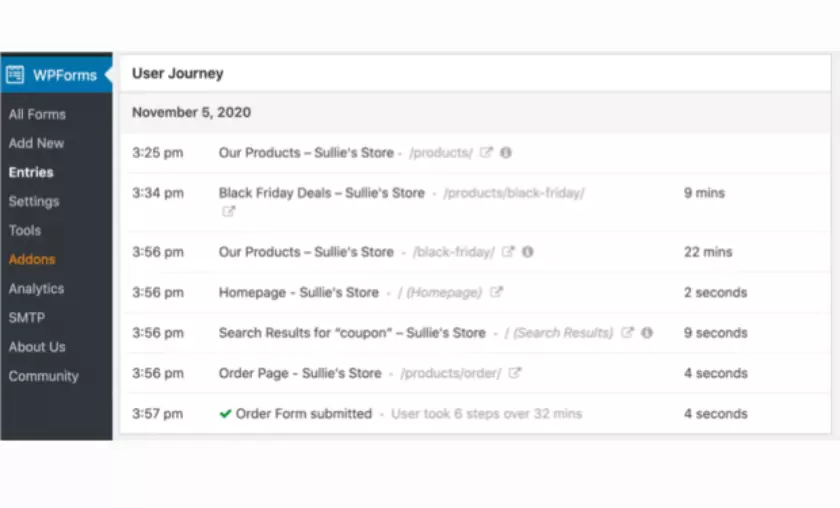Click info icon on the 3:25 pm row
840x508 pixels.
click(506, 153)
